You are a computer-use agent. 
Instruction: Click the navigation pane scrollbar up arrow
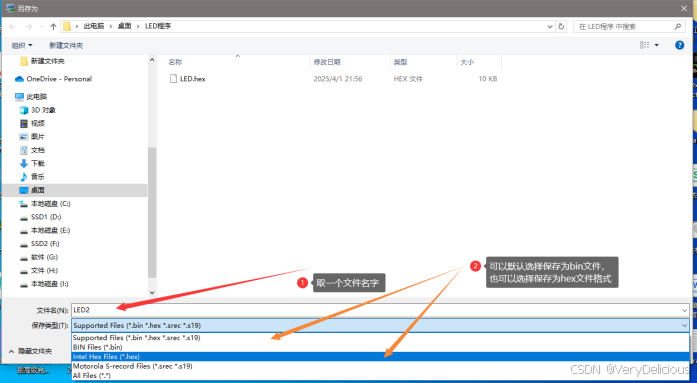(152, 60)
